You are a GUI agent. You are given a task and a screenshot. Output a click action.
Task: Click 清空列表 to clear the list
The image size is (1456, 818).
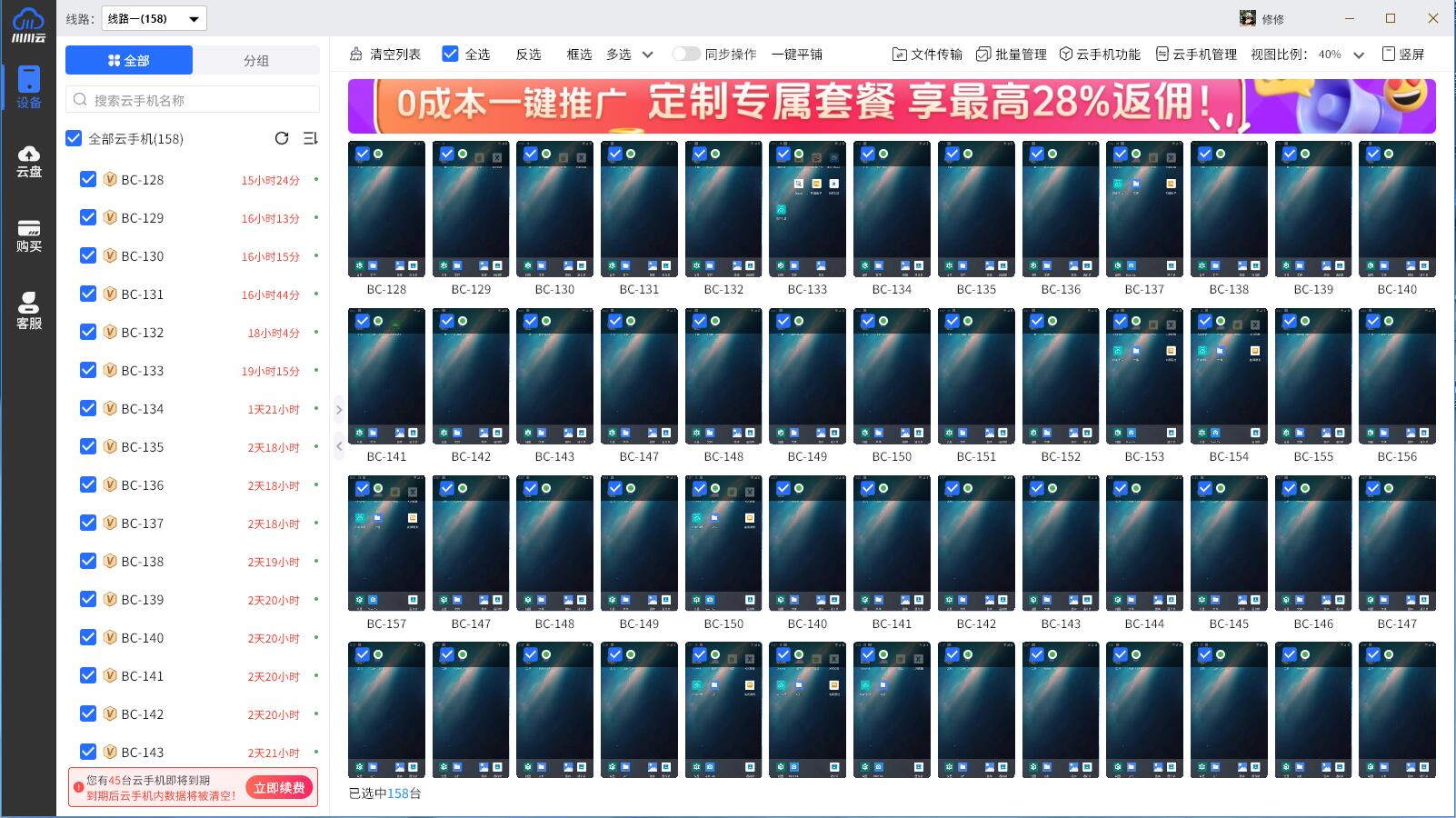[x=393, y=54]
